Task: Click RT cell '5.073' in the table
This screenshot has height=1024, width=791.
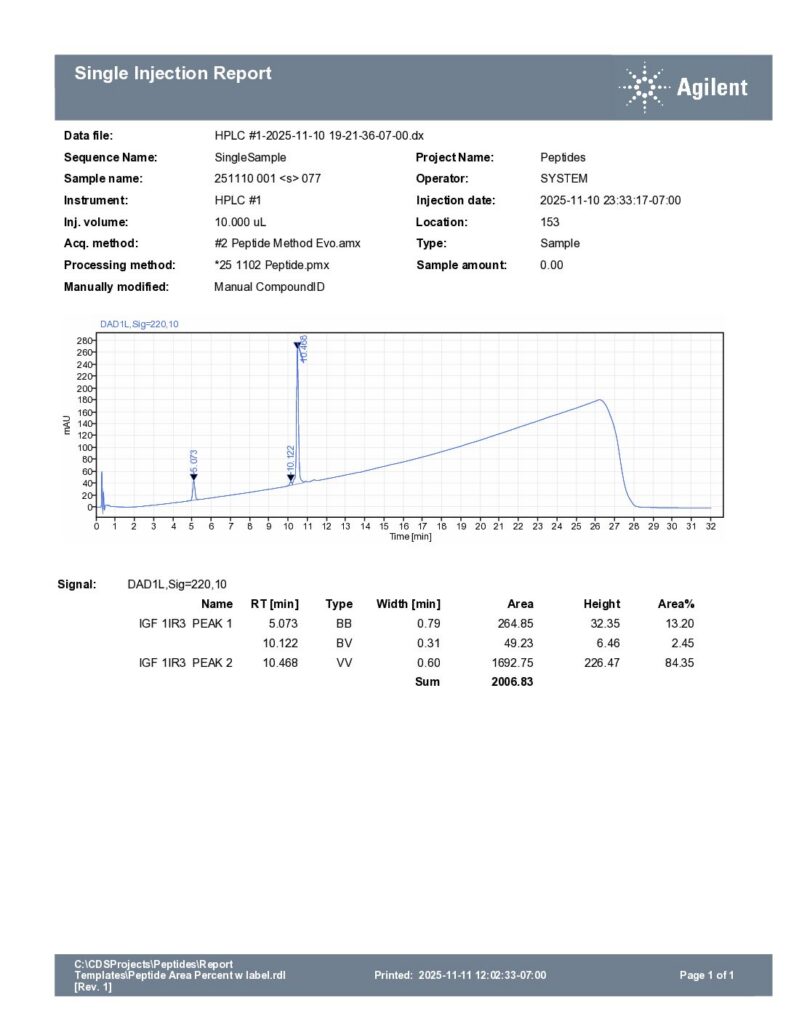Action: [283, 624]
